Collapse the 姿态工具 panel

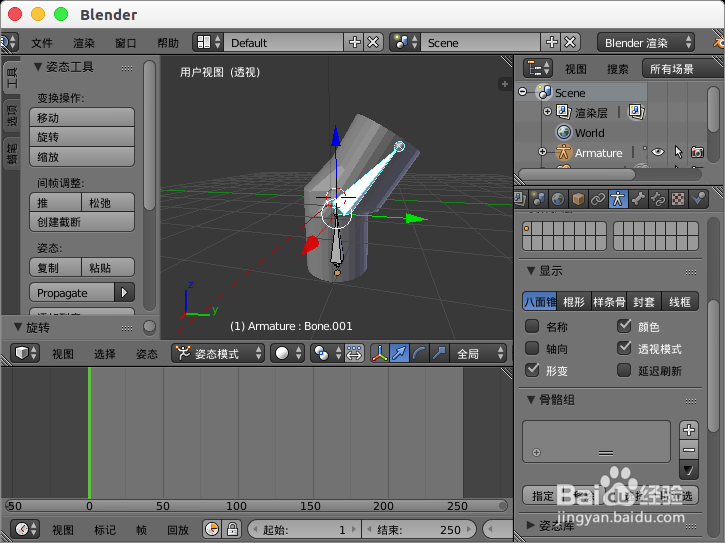tap(38, 67)
